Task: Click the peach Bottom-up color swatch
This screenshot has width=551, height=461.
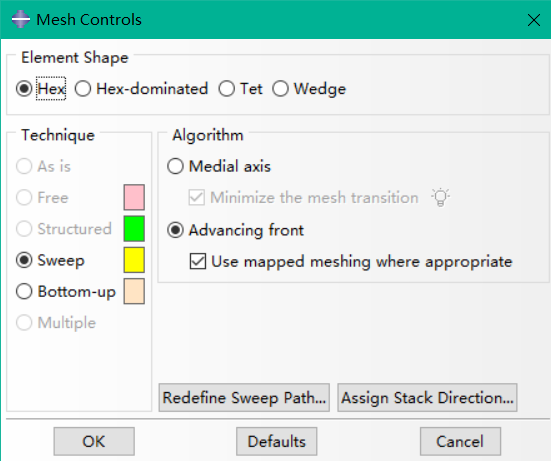Action: tap(134, 291)
